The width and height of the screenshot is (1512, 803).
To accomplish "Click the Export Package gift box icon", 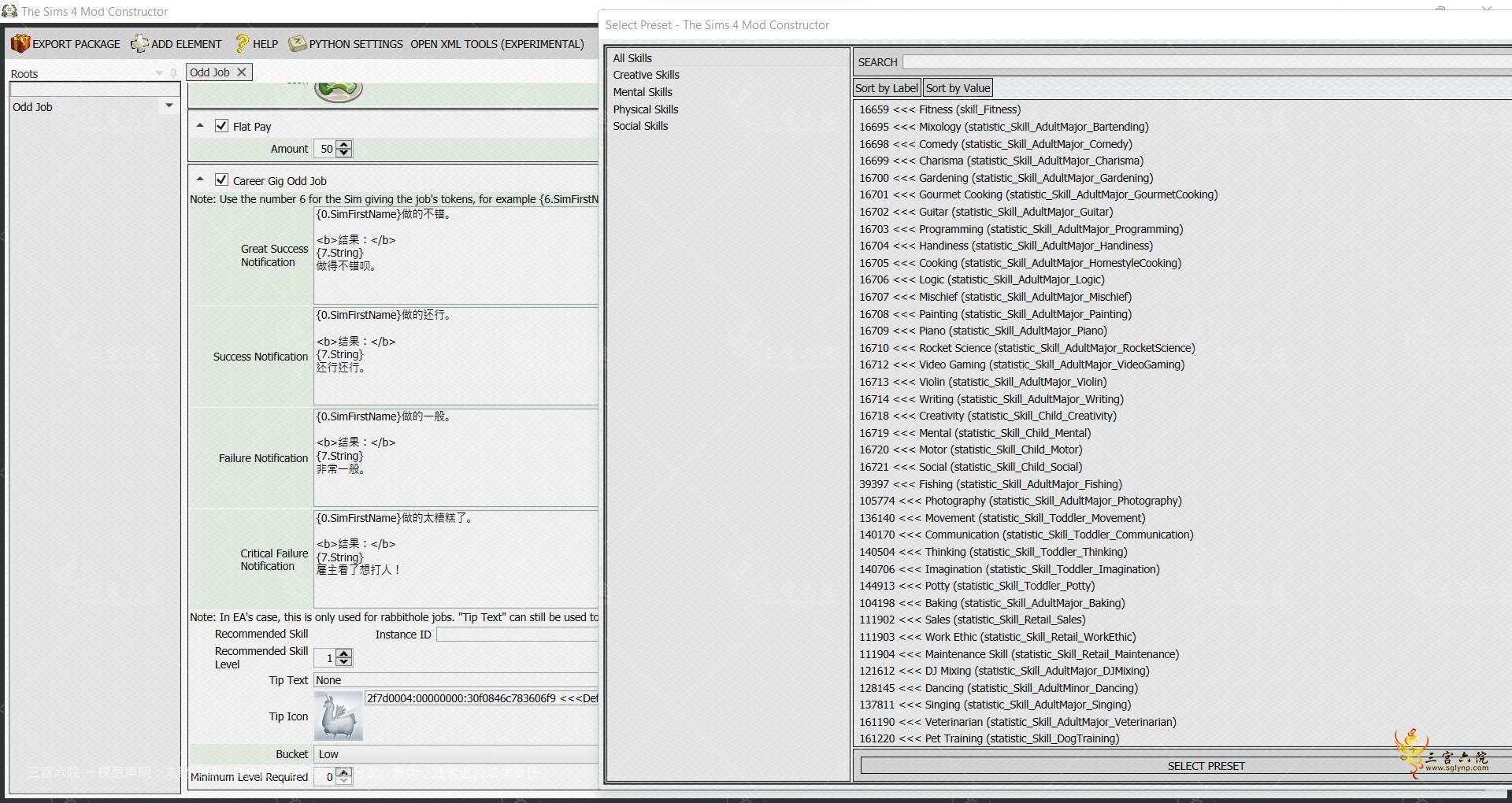I will [x=20, y=43].
